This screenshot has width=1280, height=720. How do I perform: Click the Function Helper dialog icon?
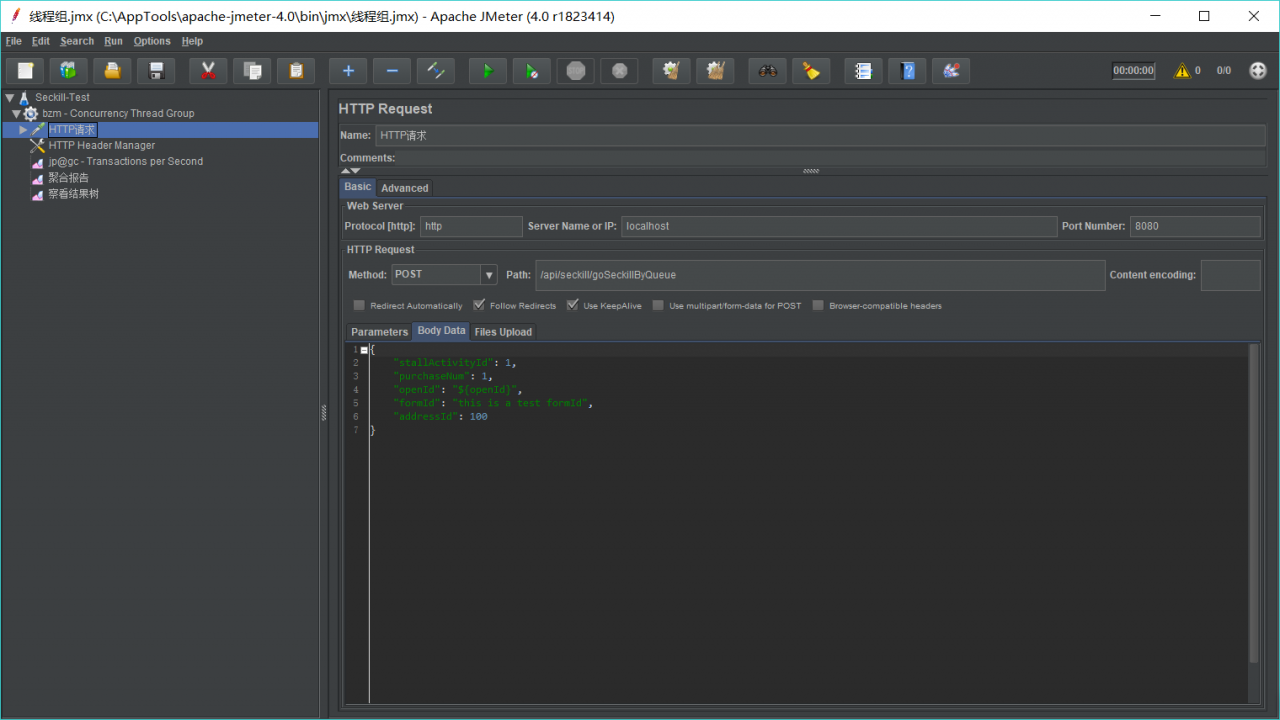click(x=864, y=71)
